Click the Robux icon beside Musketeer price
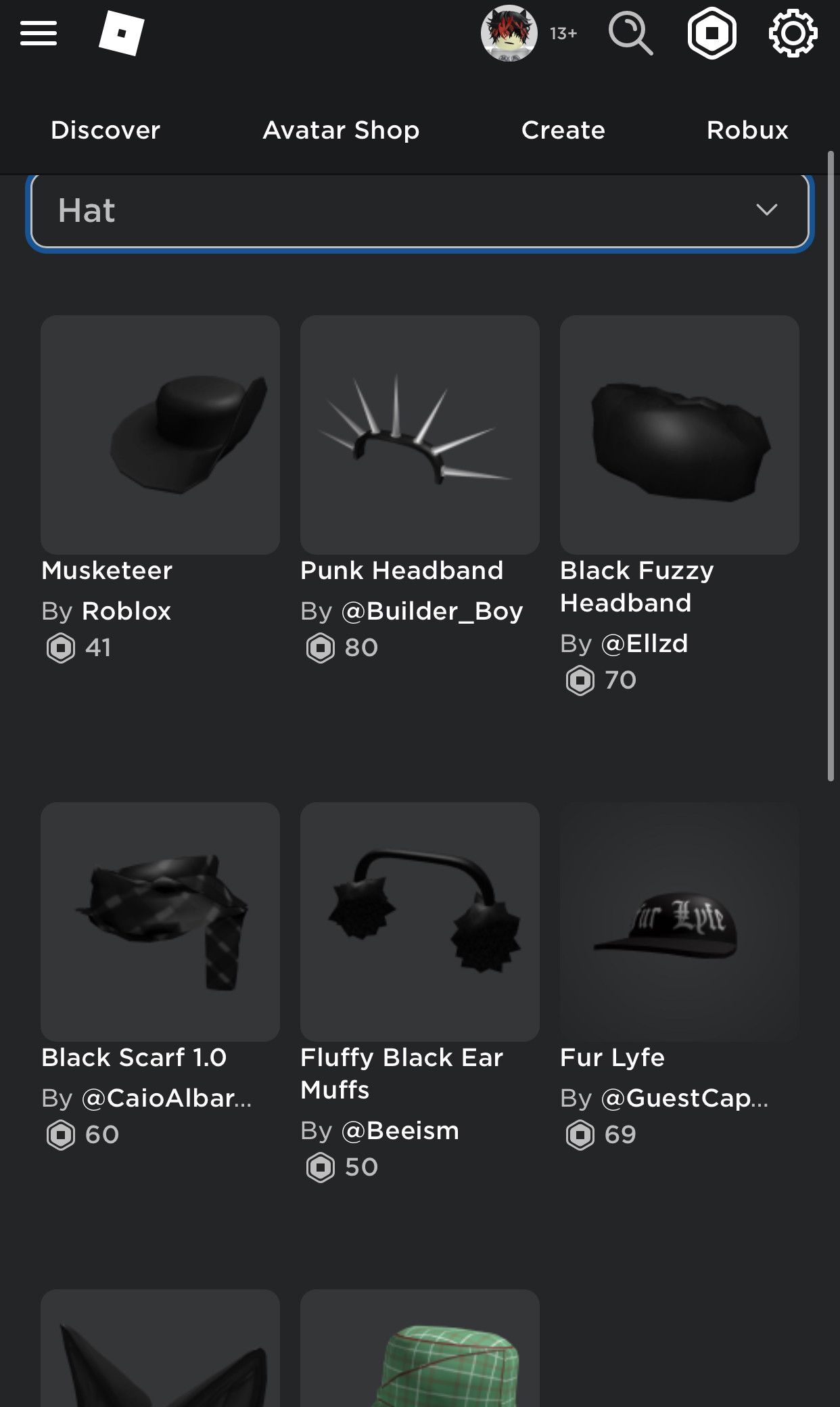The height and width of the screenshot is (1407, 840). [61, 648]
